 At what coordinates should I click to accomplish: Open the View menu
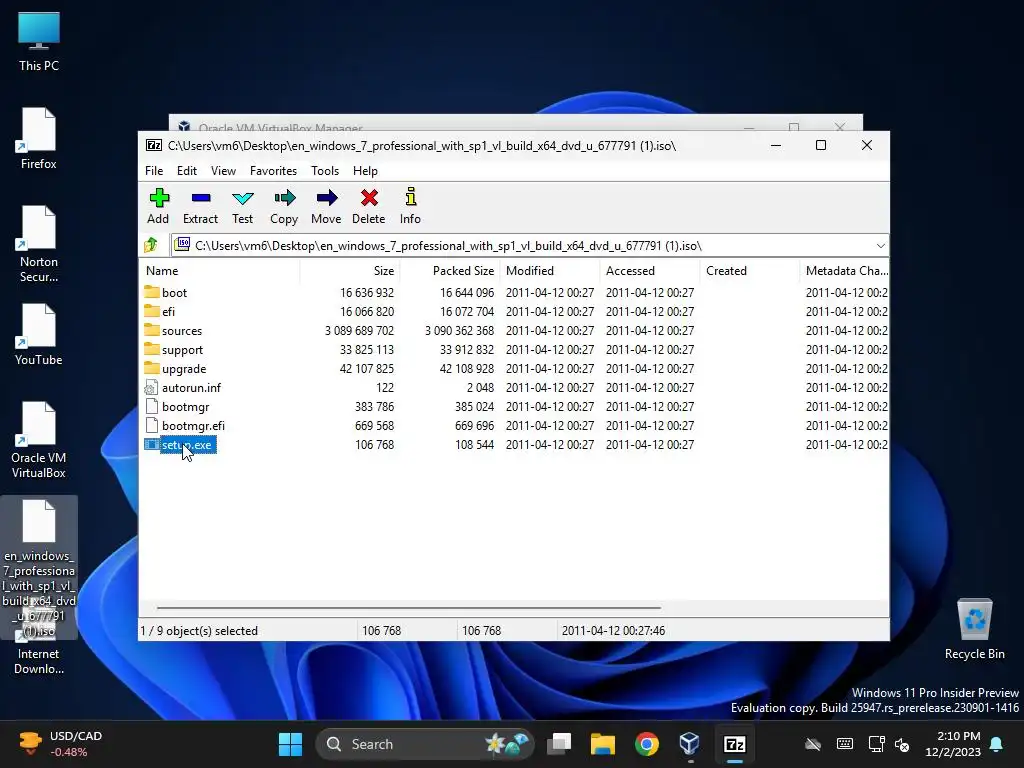tap(223, 170)
